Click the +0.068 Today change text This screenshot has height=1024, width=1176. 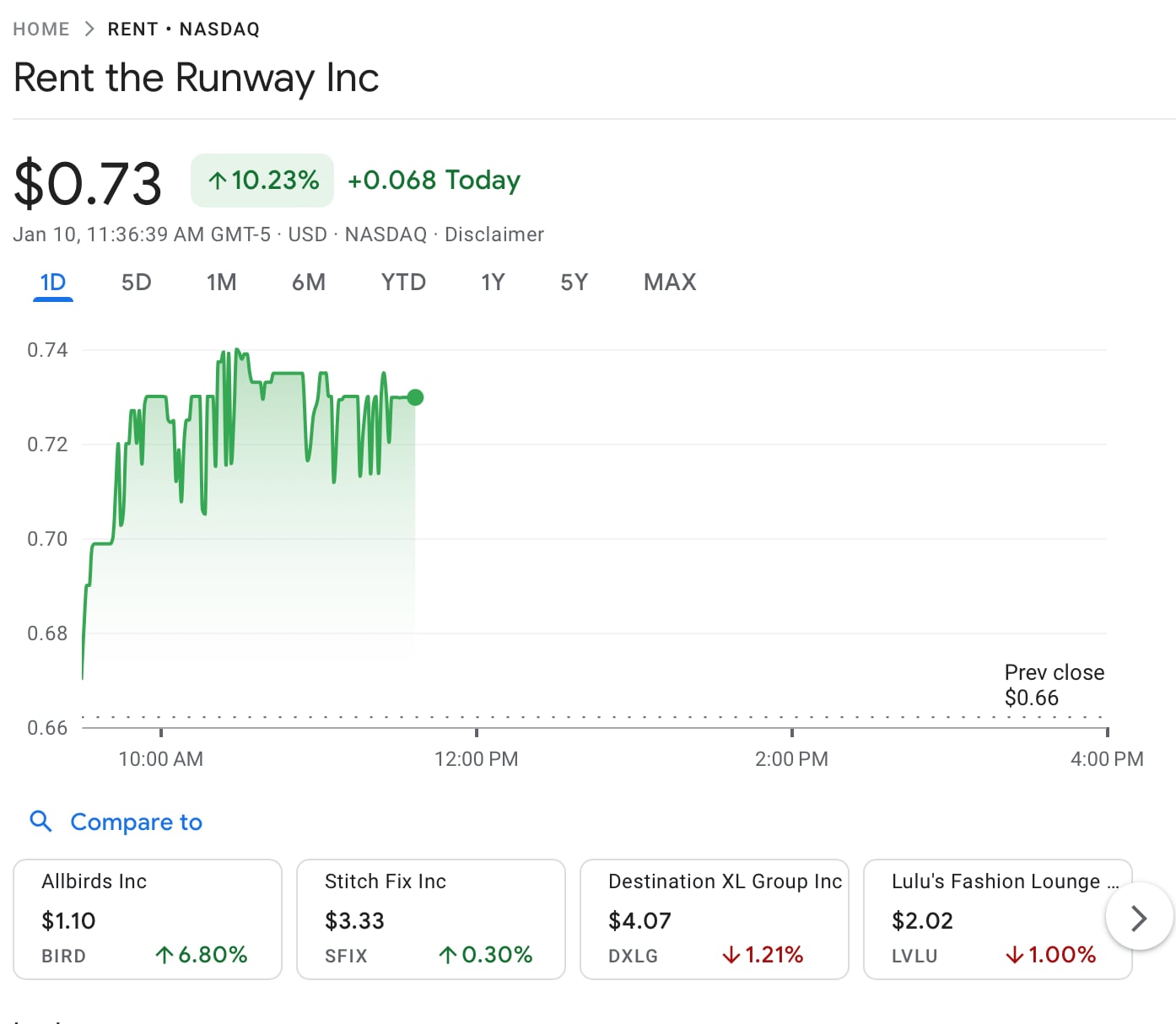(434, 181)
